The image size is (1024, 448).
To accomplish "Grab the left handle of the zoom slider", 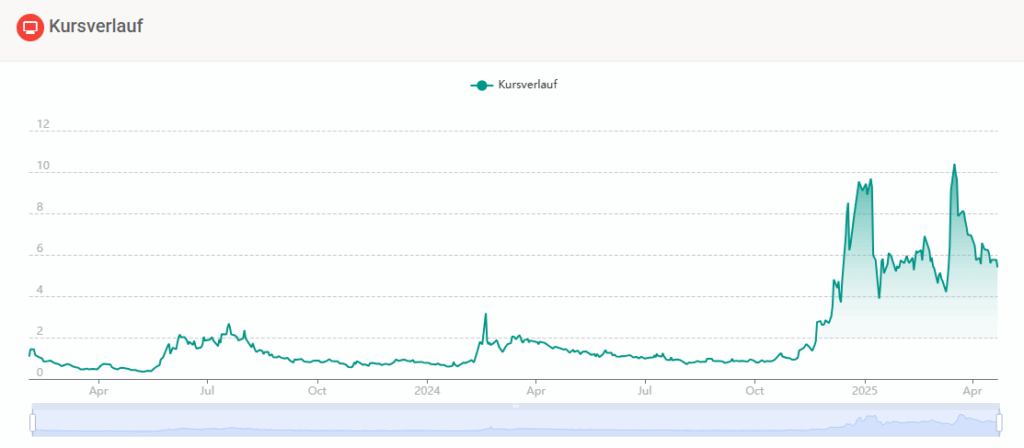I will click(33, 423).
